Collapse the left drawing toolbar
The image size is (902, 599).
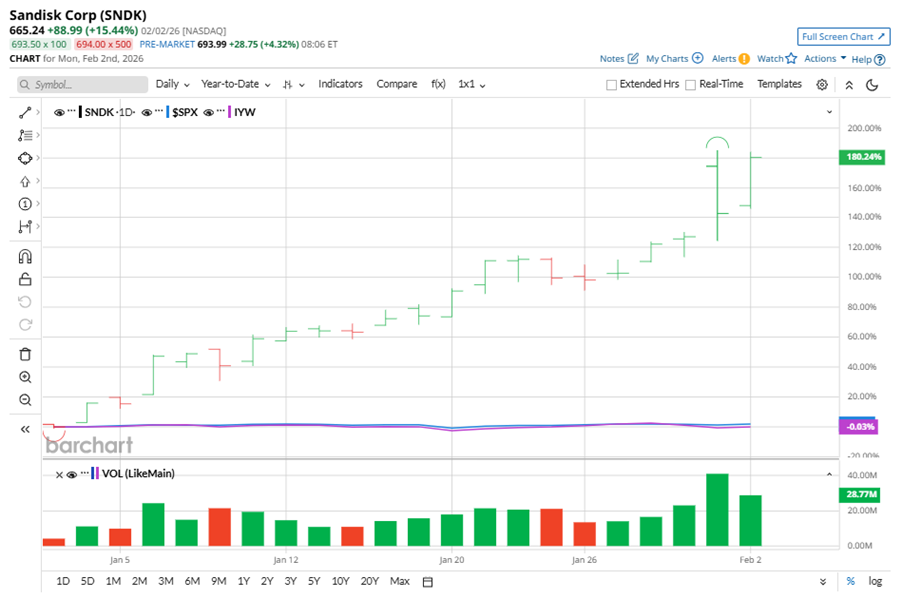[25, 429]
